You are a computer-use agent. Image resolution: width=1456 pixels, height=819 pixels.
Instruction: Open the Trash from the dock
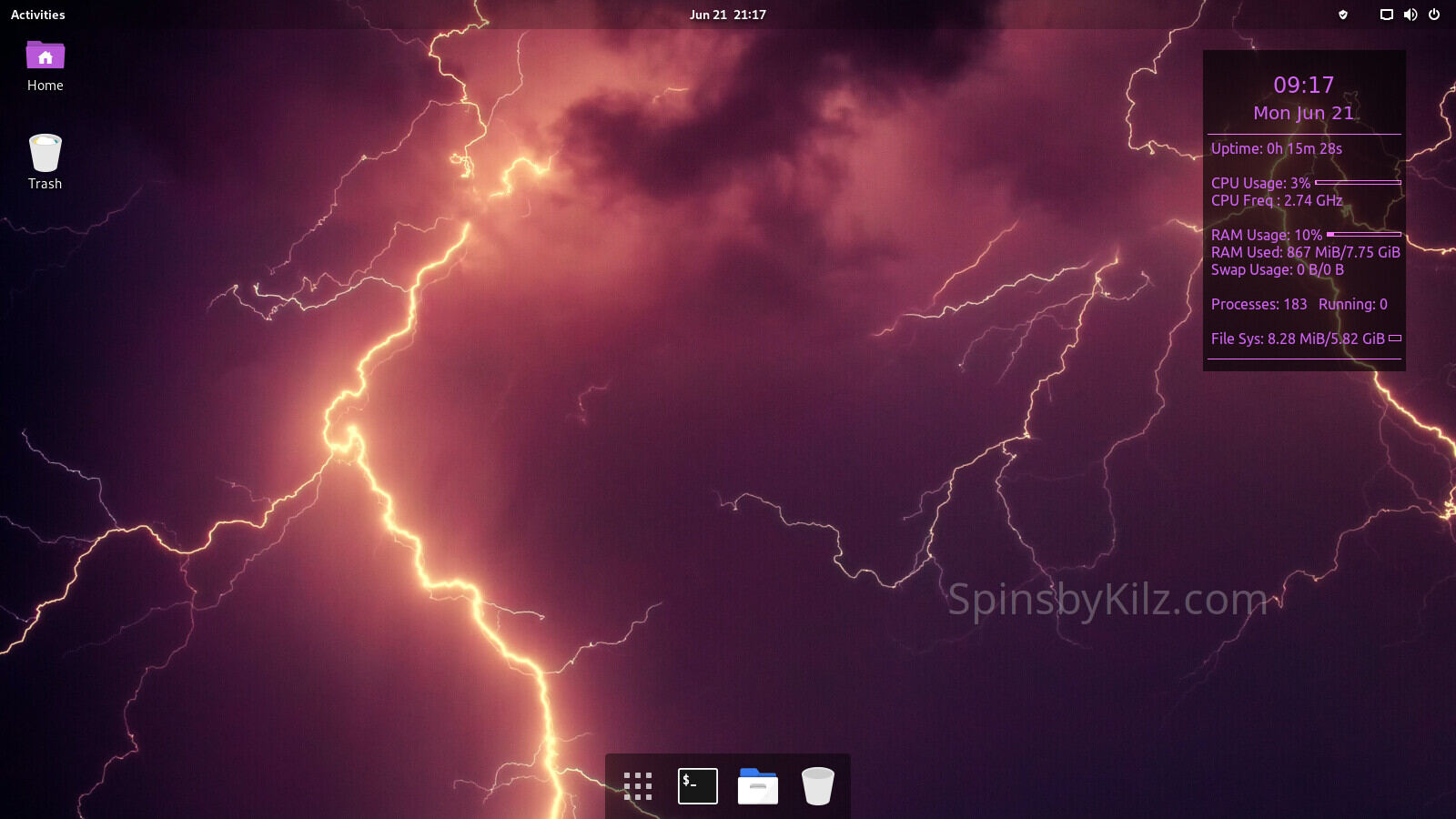tap(817, 786)
